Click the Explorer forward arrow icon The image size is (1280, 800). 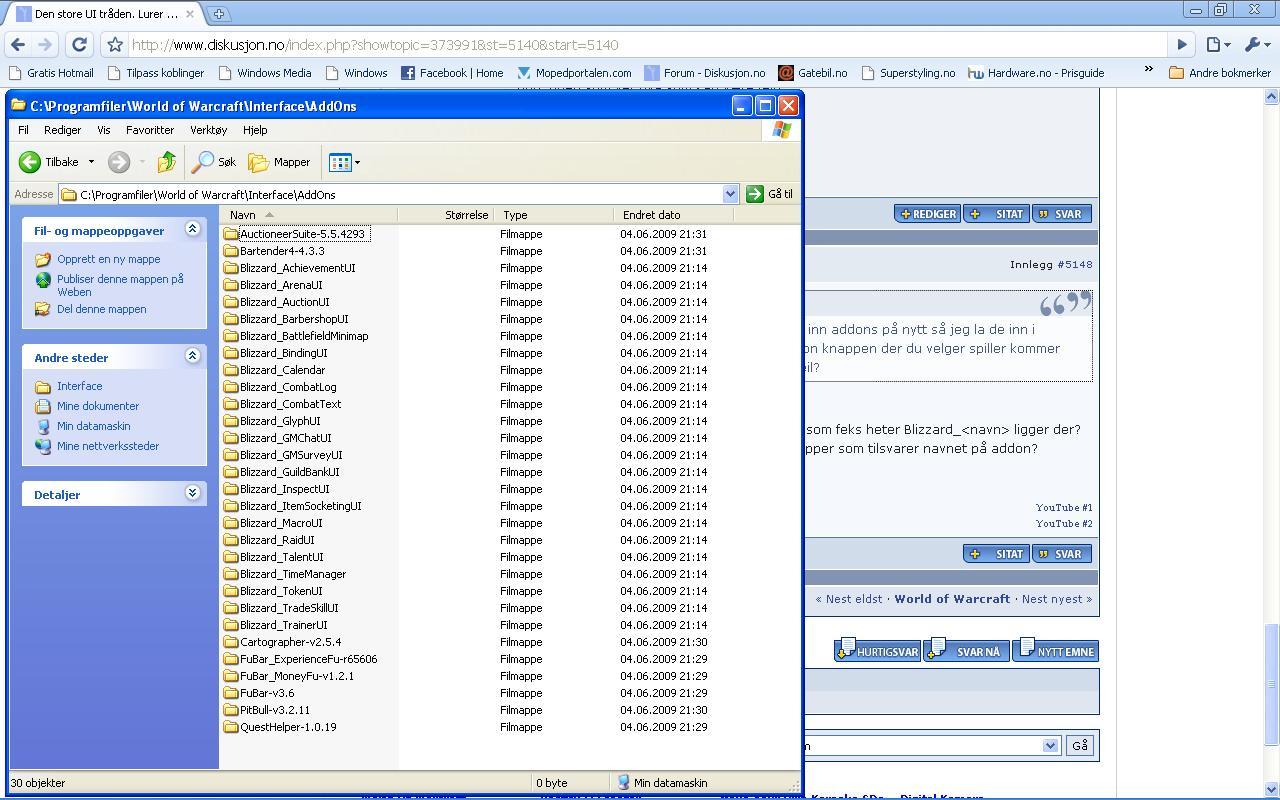(119, 162)
